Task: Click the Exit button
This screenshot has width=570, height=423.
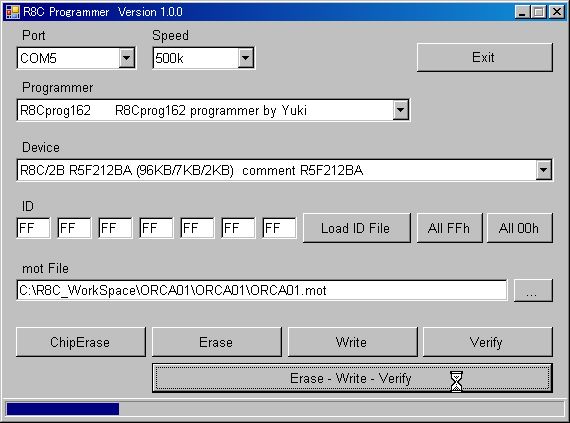Action: (x=485, y=57)
